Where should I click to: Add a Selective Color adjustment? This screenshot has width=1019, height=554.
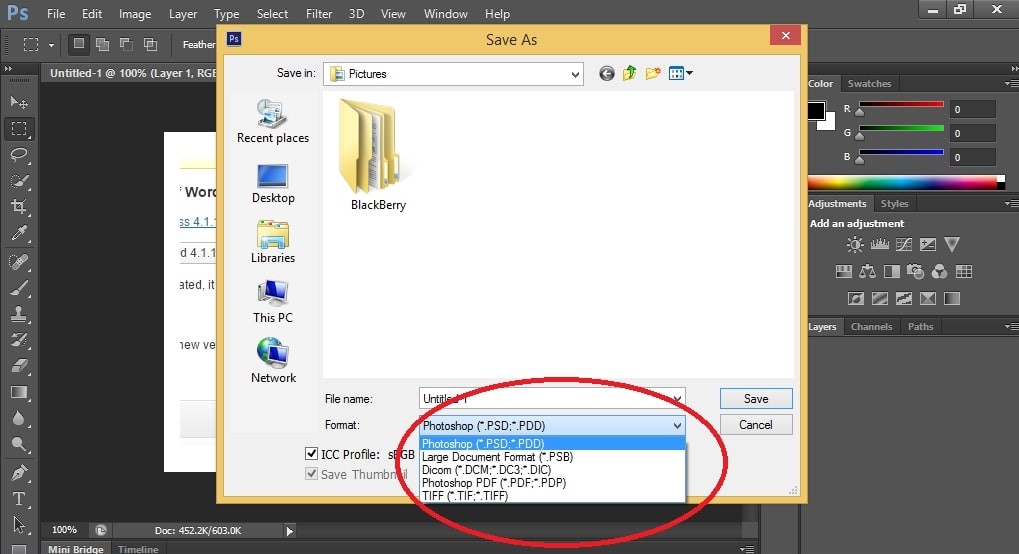(928, 298)
